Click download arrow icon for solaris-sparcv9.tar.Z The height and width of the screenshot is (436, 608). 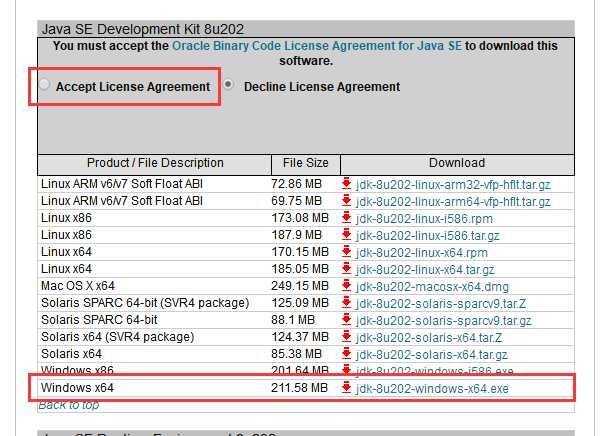[x=346, y=303]
